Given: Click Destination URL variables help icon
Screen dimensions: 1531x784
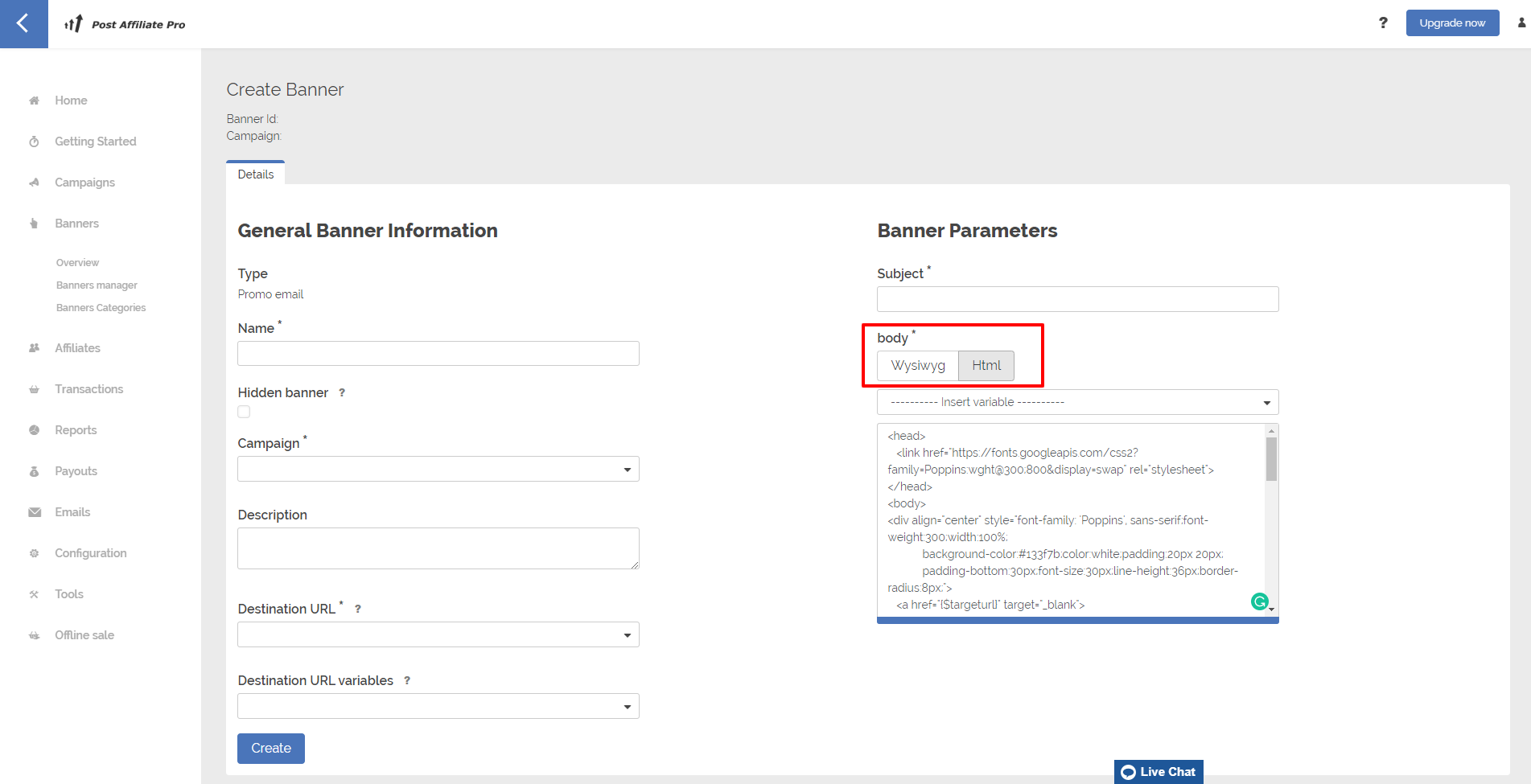Looking at the screenshot, I should coord(407,680).
